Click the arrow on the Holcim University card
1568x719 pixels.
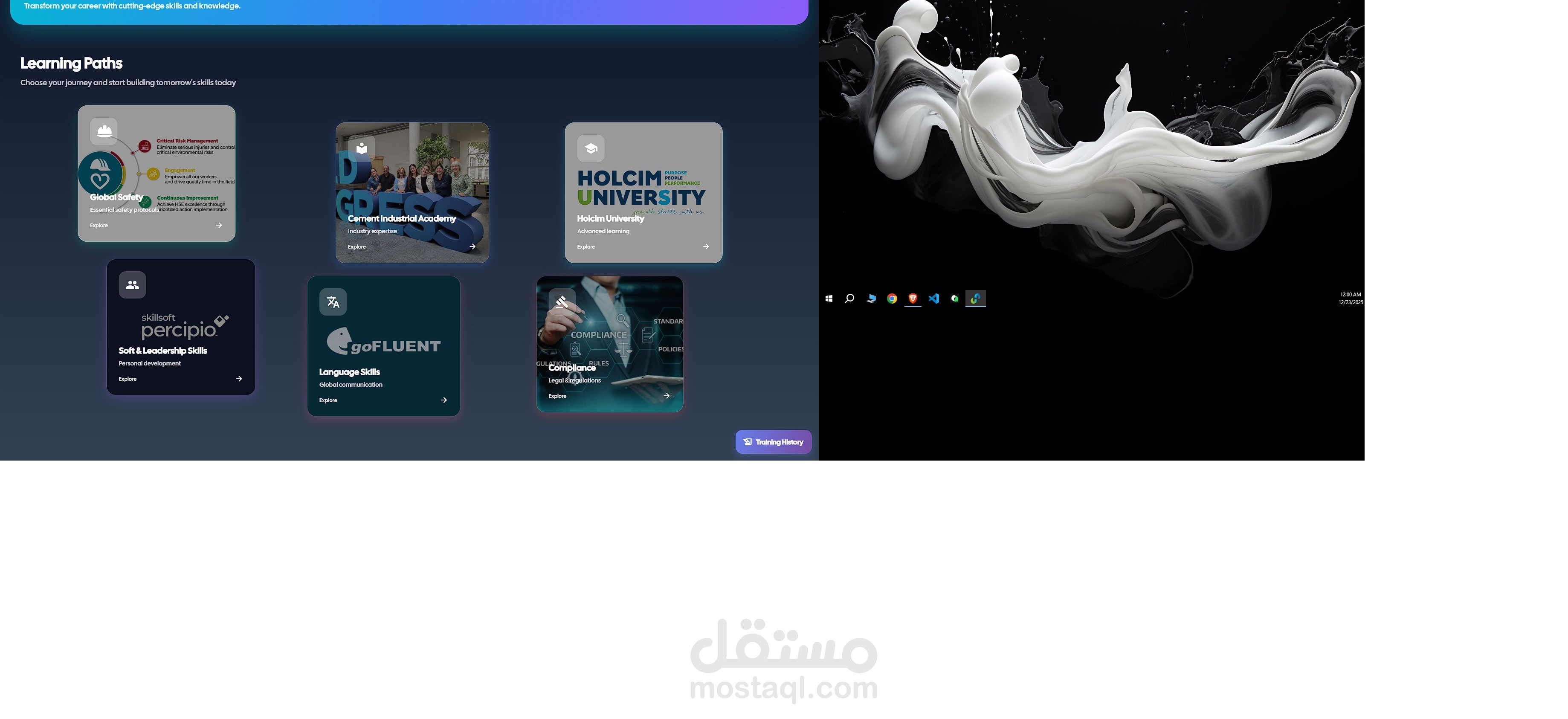(x=706, y=246)
